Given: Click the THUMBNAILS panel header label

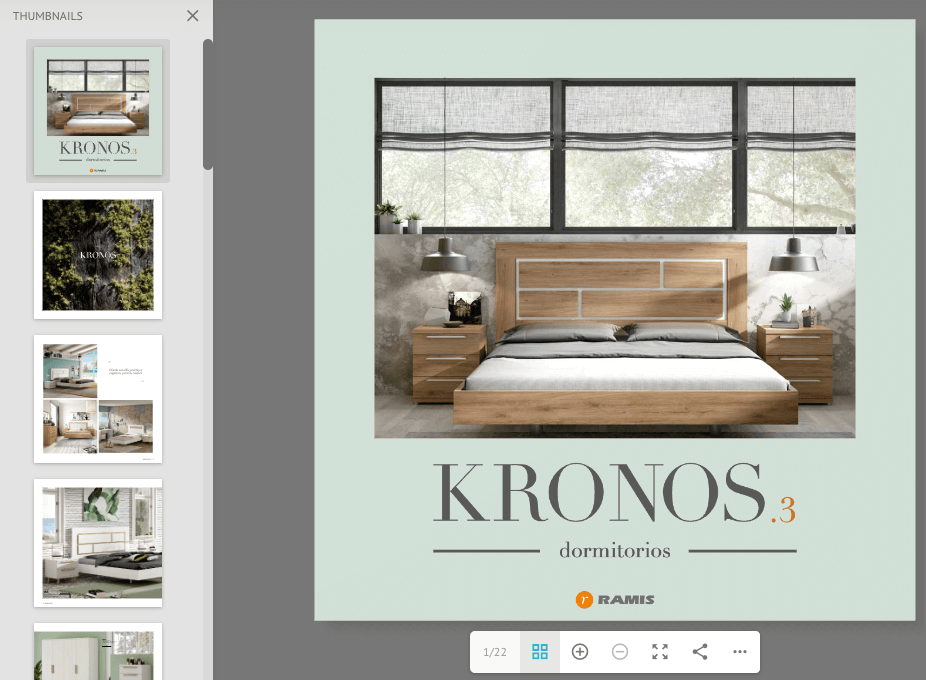Looking at the screenshot, I should coord(48,16).
